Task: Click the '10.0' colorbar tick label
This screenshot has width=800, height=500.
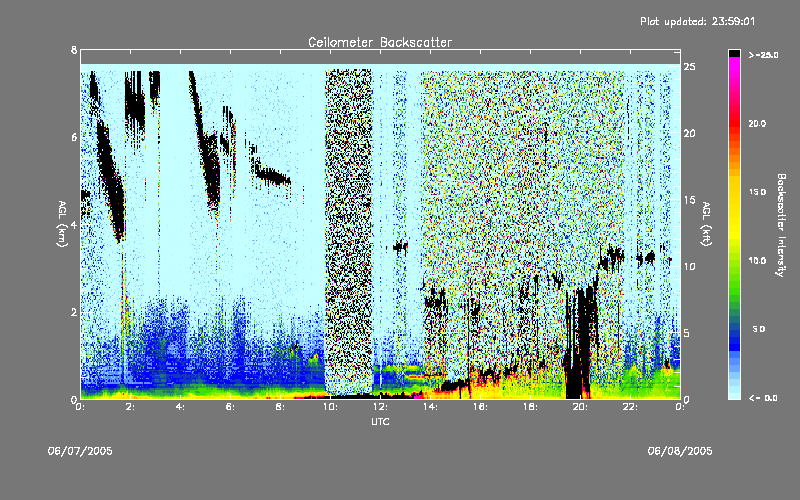Action: point(757,260)
